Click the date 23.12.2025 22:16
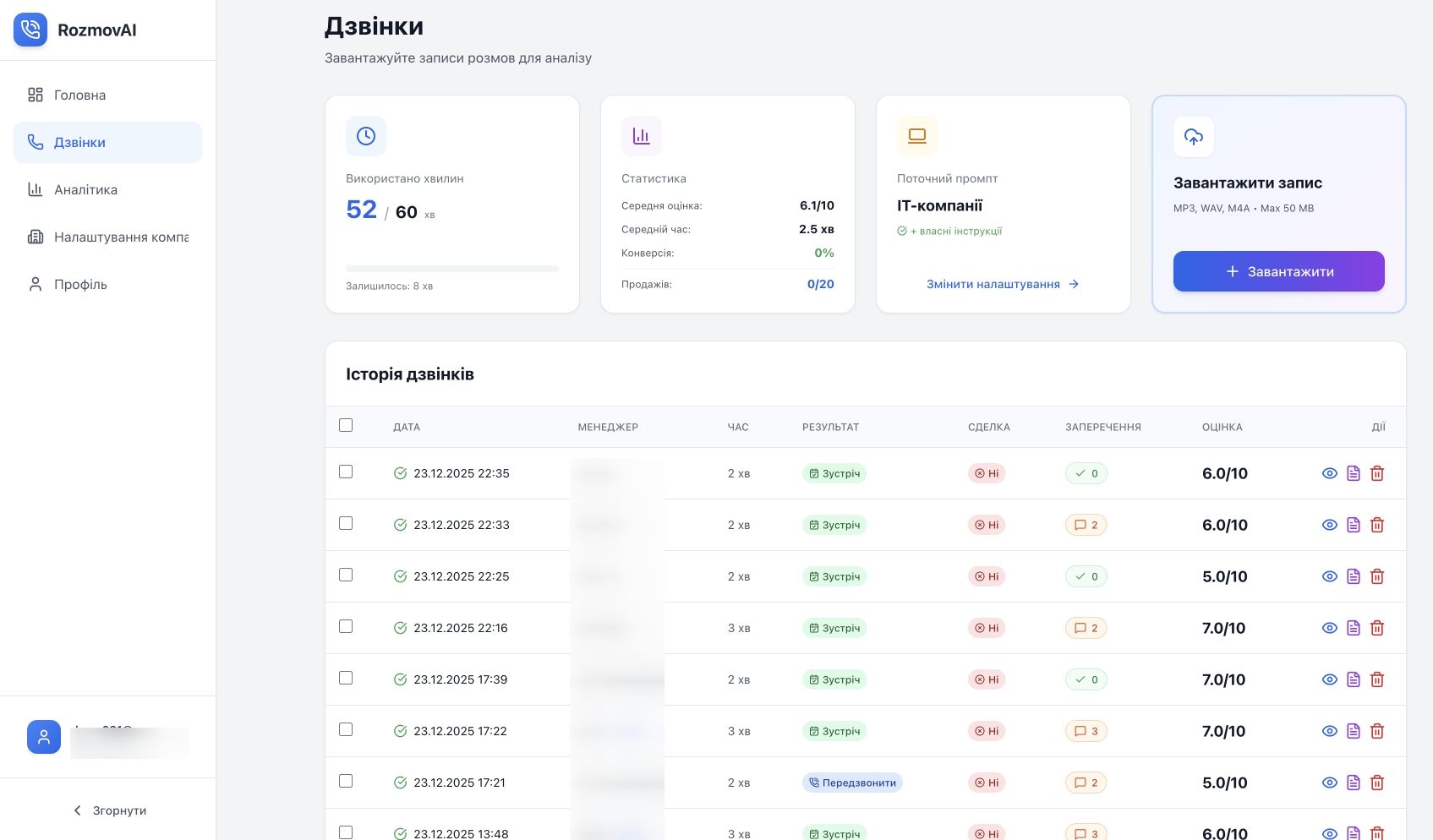Viewport: 1433px width, 840px height. (x=461, y=628)
